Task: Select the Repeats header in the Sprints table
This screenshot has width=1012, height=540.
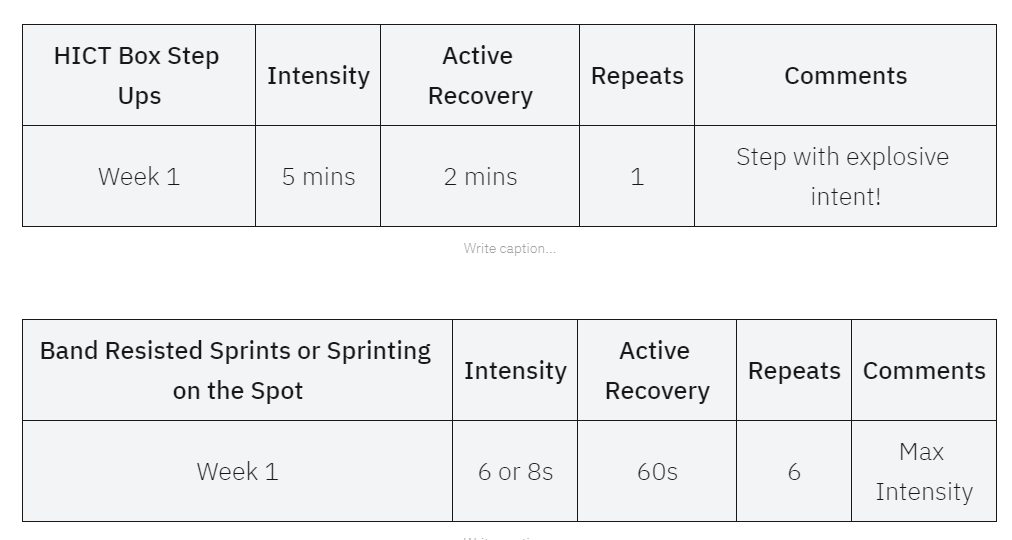Action: click(794, 371)
